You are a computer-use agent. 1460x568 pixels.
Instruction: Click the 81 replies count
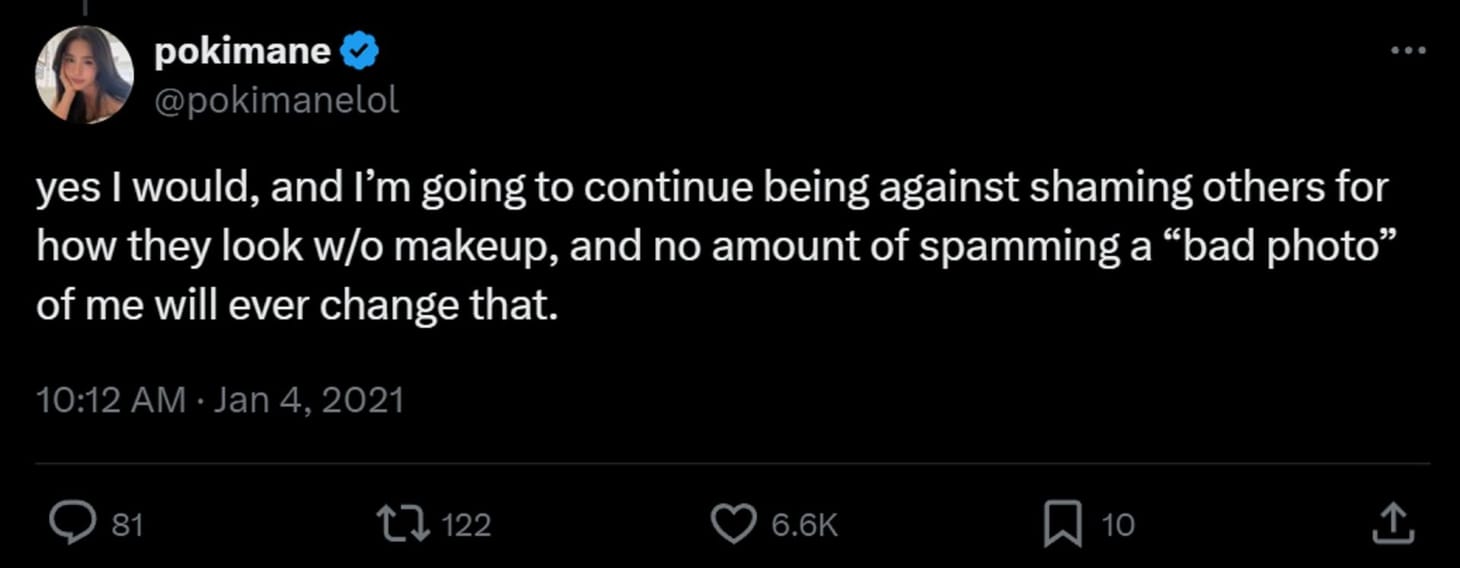tap(127, 525)
